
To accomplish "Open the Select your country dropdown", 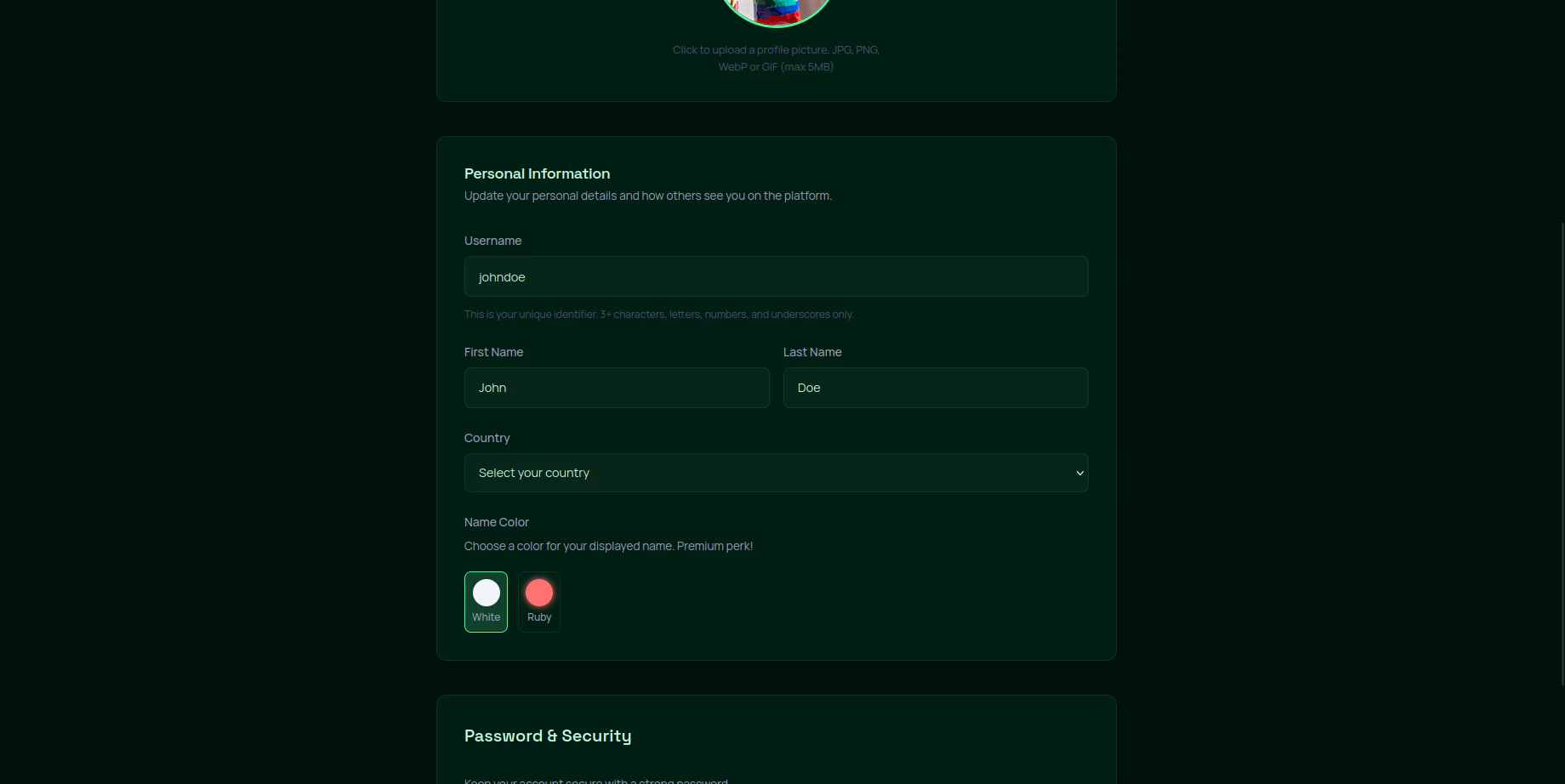I will point(776,473).
